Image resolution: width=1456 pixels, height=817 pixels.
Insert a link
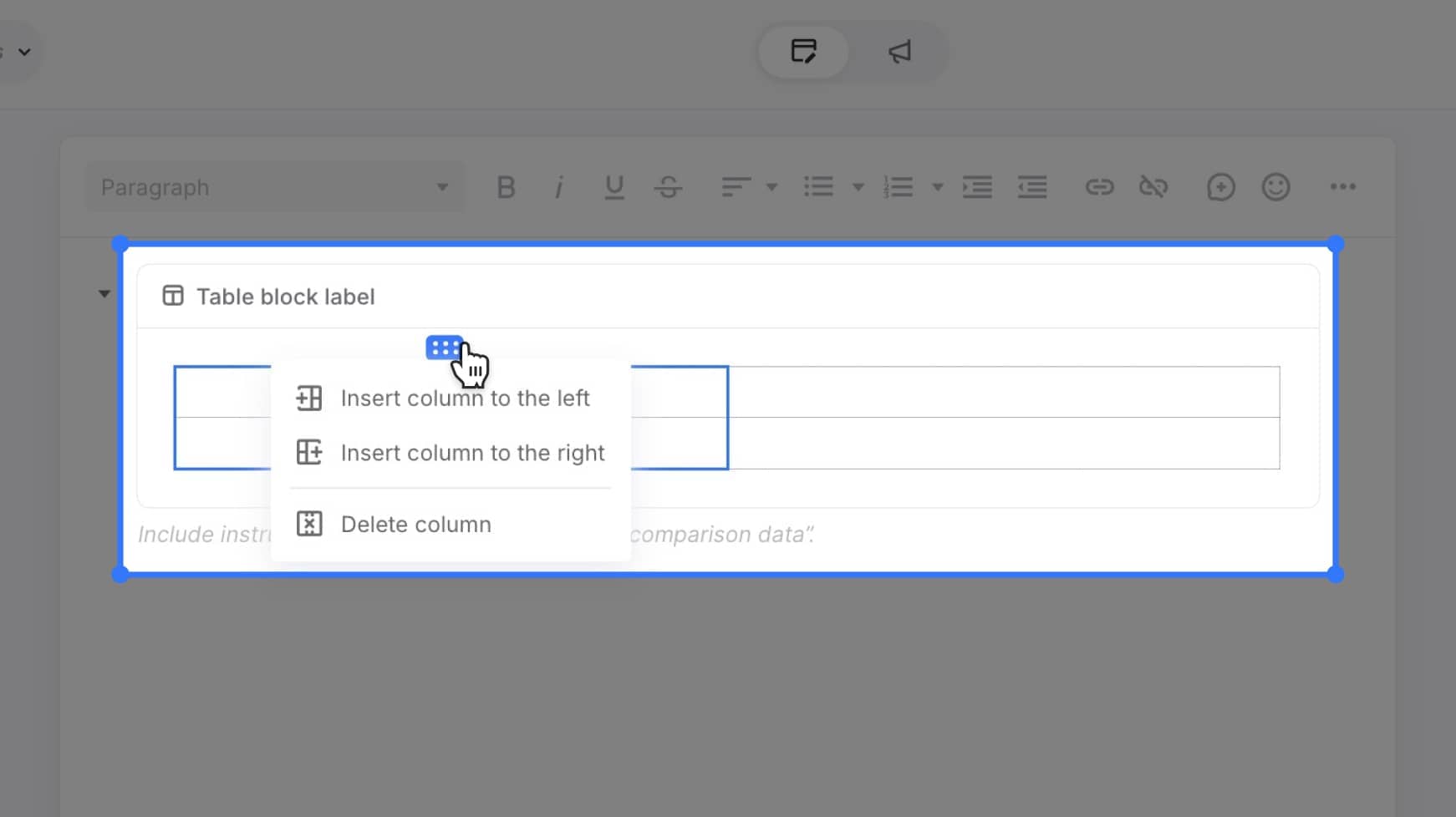coord(1099,187)
